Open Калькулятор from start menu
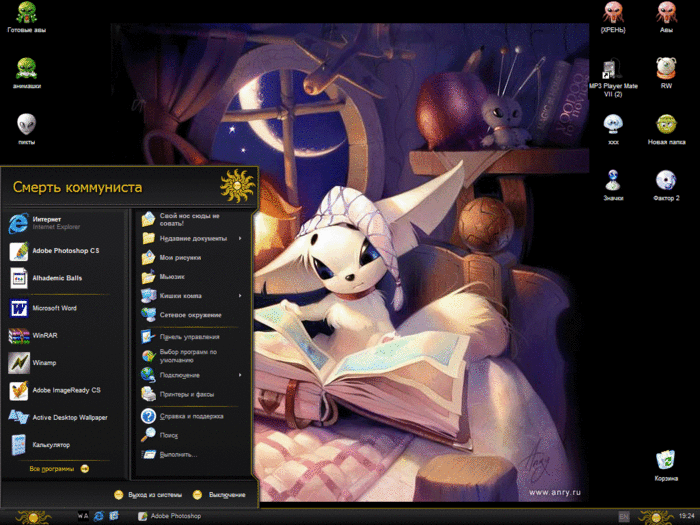This screenshot has height=525, width=700. click(64, 445)
